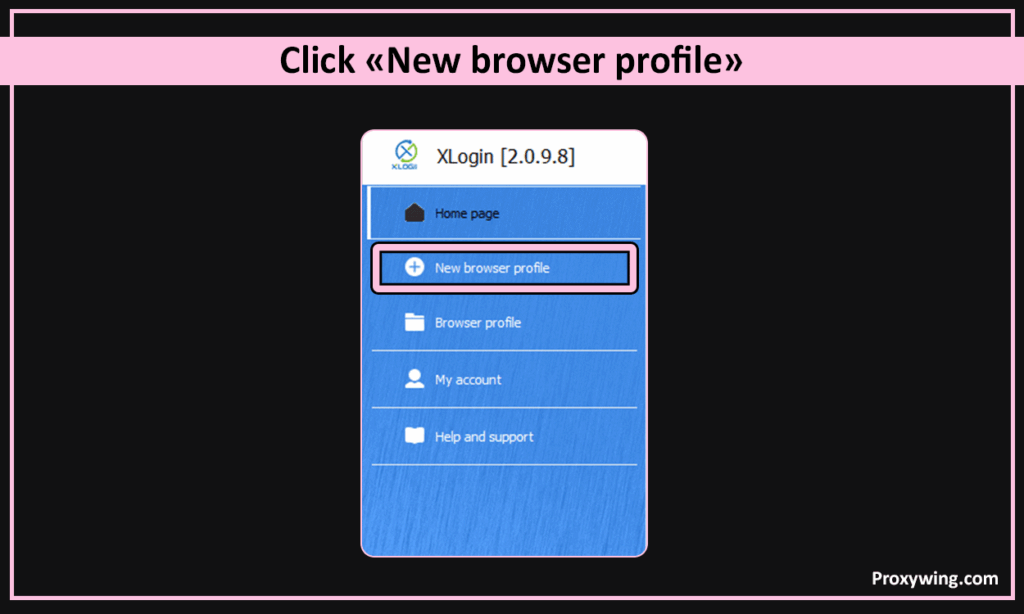Click the XLogin logo icon in the title bar
Image resolution: width=1024 pixels, height=614 pixels.
coord(406,155)
